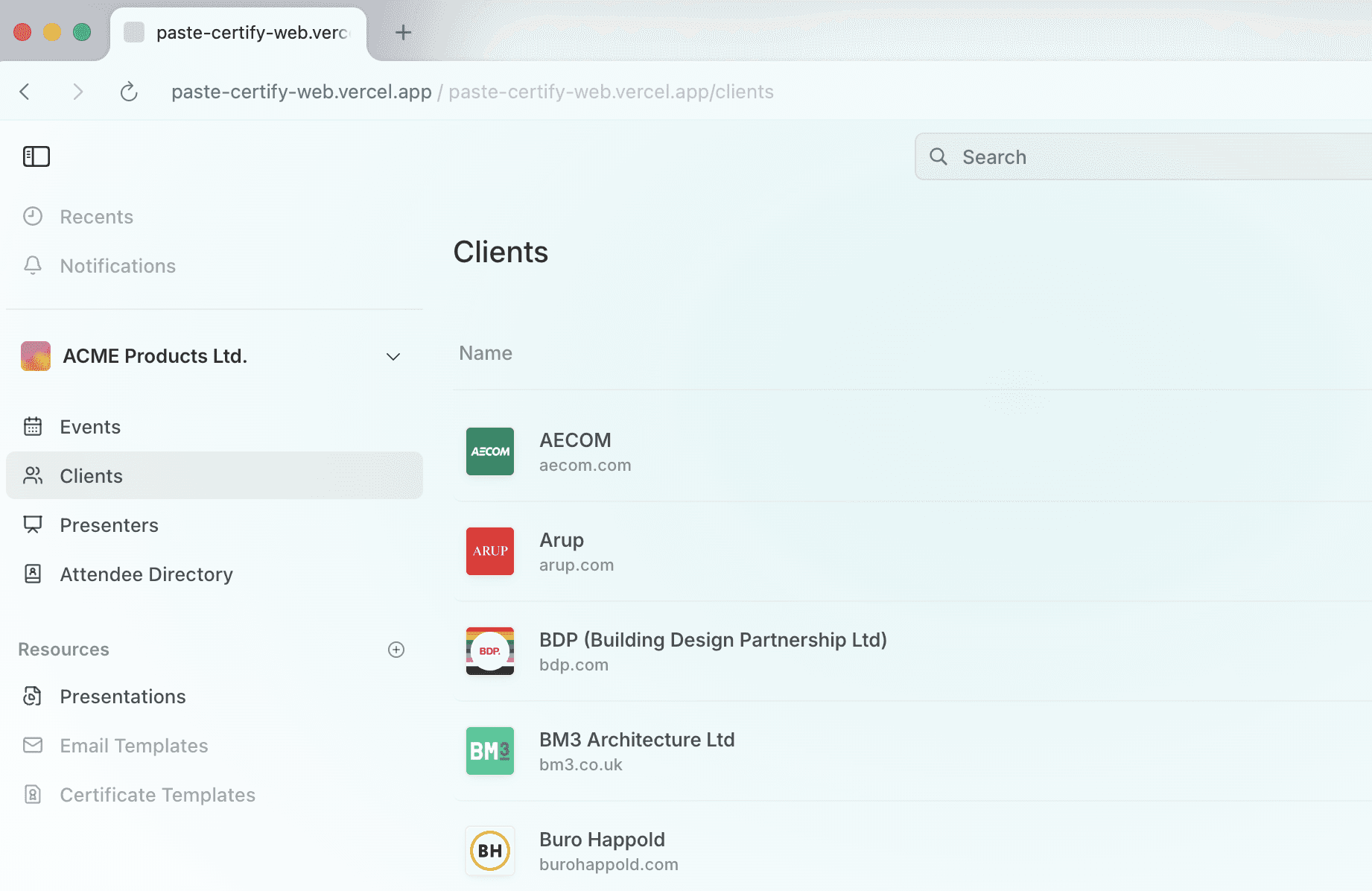Open the Attendee Directory
1372x891 pixels.
pyautogui.click(x=215, y=574)
